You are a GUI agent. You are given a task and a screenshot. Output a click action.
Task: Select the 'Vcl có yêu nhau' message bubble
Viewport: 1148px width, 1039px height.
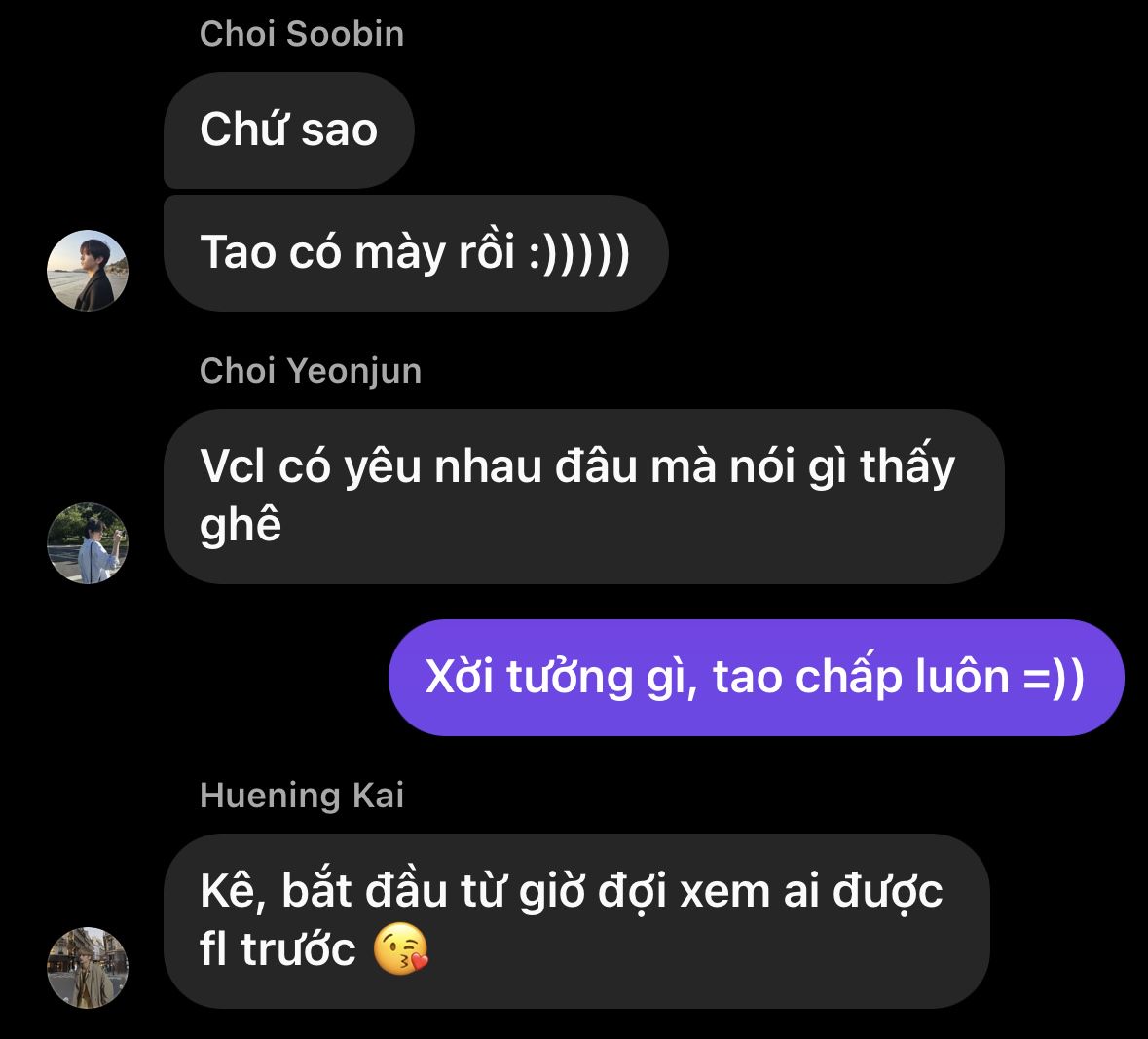pos(583,497)
